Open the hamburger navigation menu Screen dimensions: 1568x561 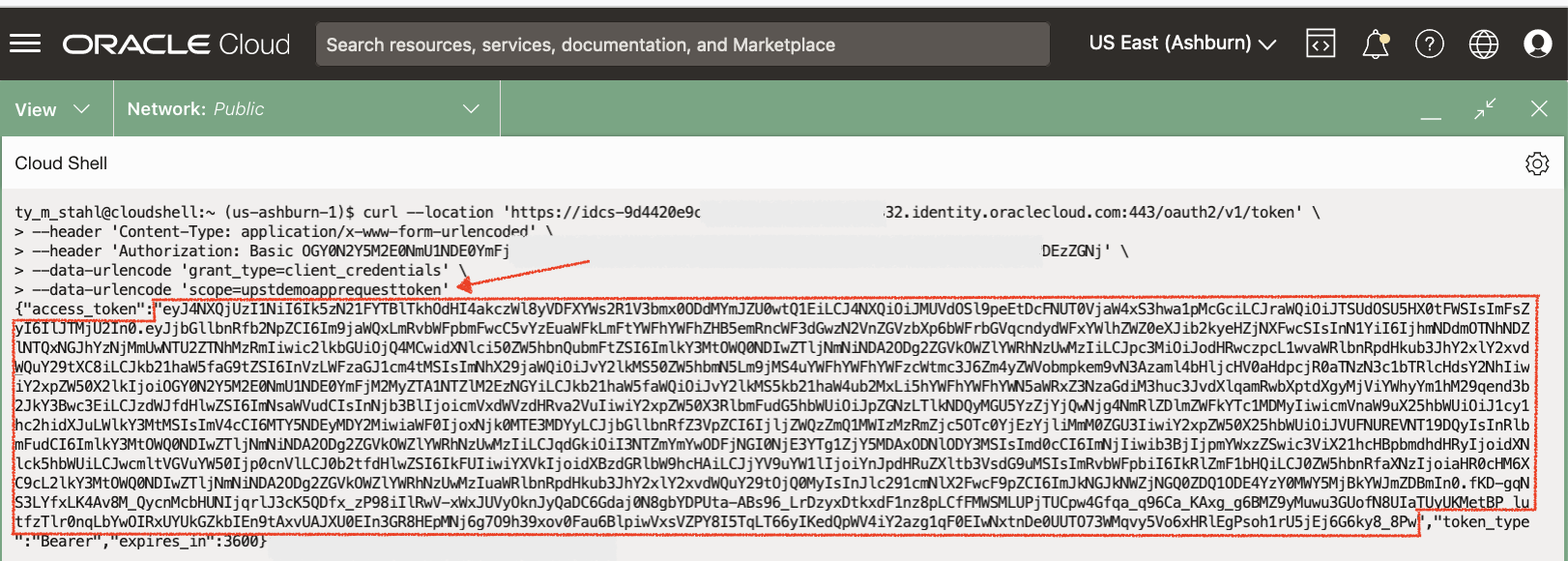25,44
